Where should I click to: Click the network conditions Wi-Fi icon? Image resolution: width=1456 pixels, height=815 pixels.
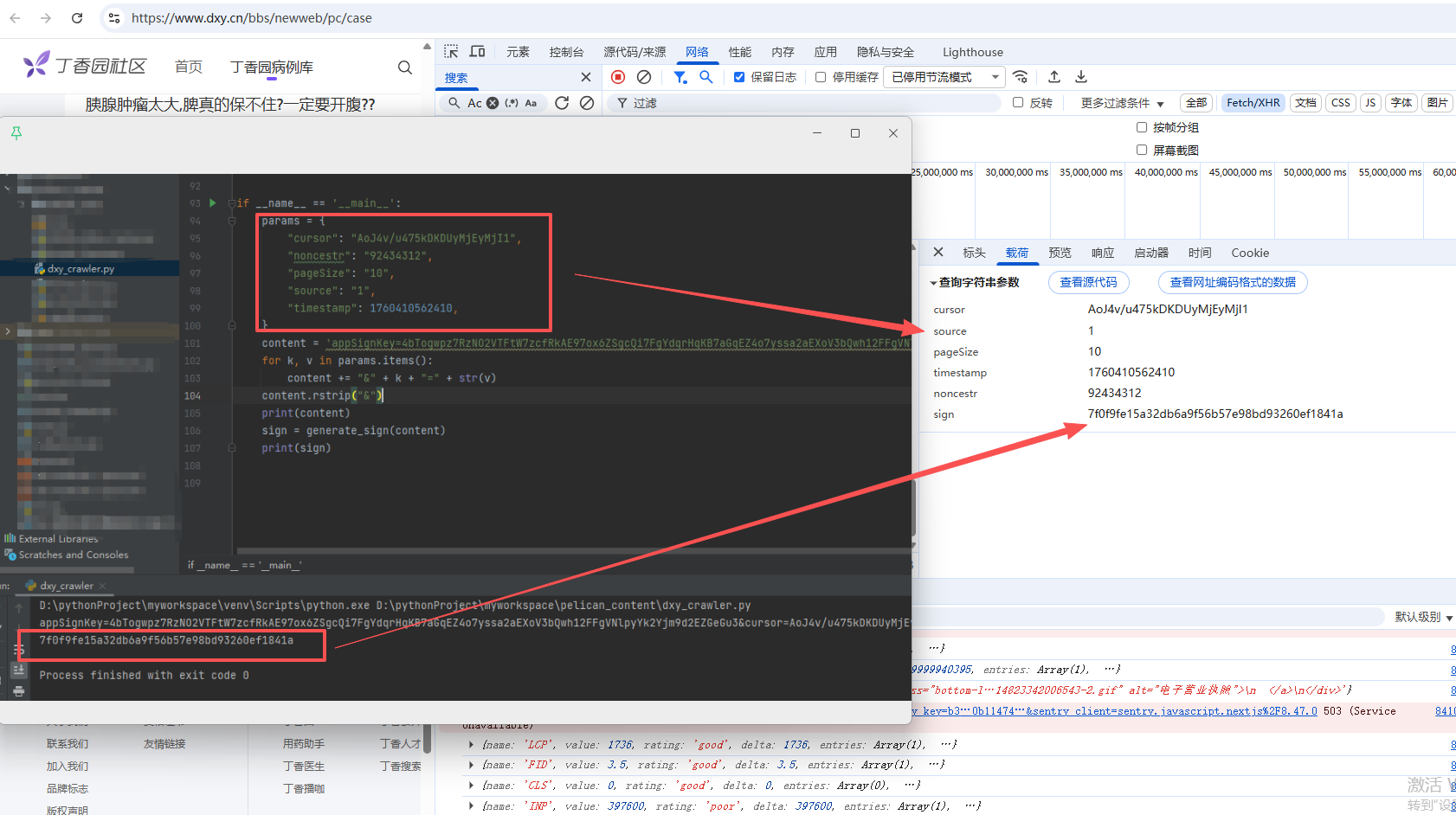(1021, 77)
